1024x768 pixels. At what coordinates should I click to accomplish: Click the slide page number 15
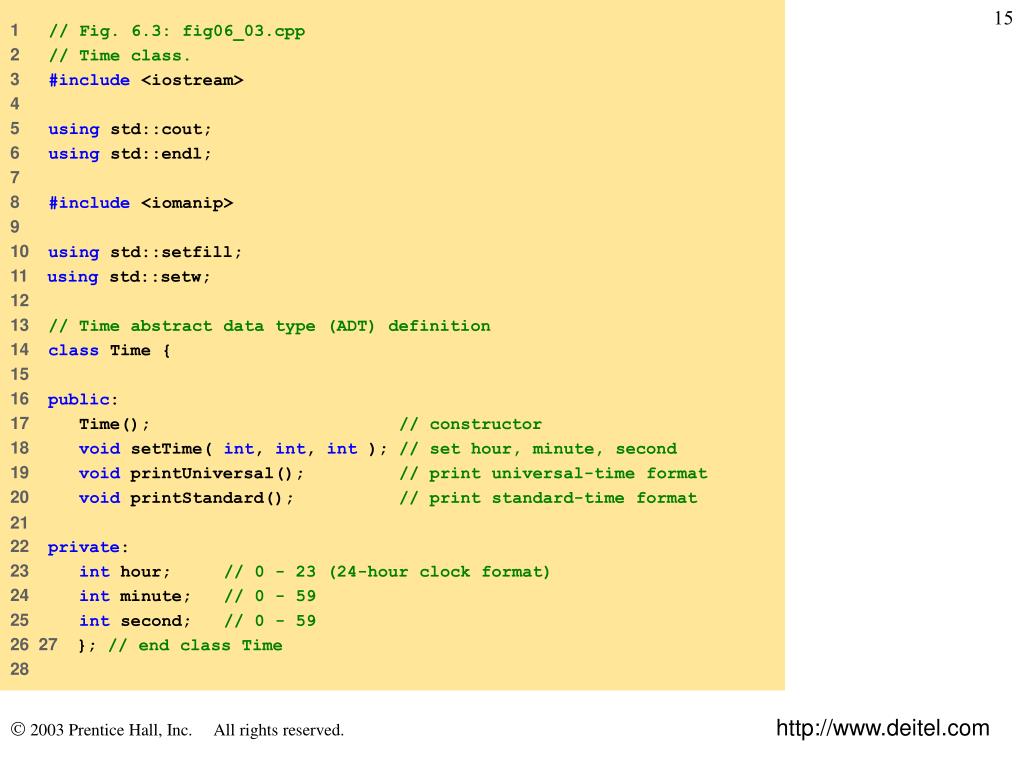1003,18
